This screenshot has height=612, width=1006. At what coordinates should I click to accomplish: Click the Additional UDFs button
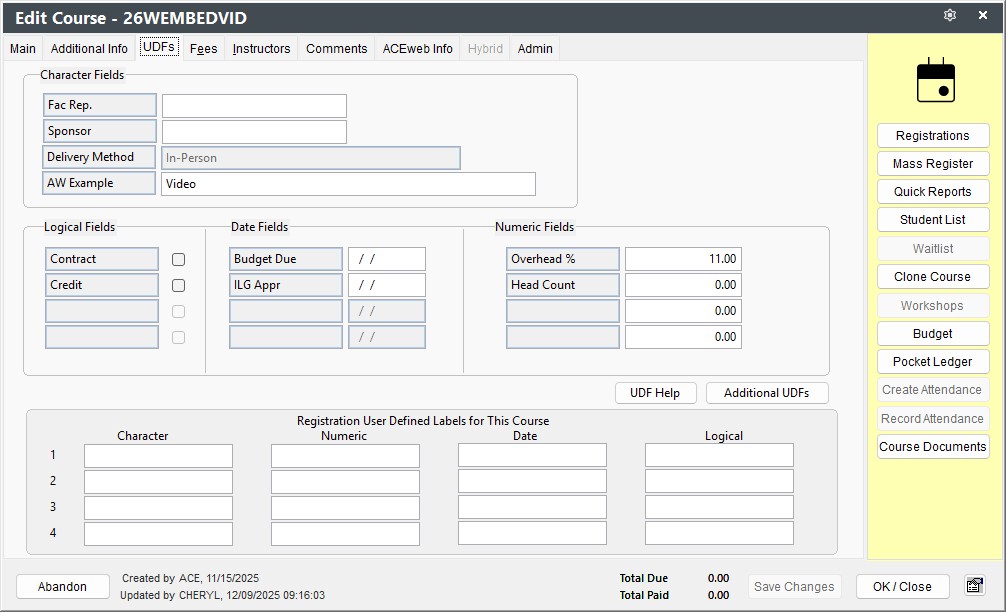[767, 393]
